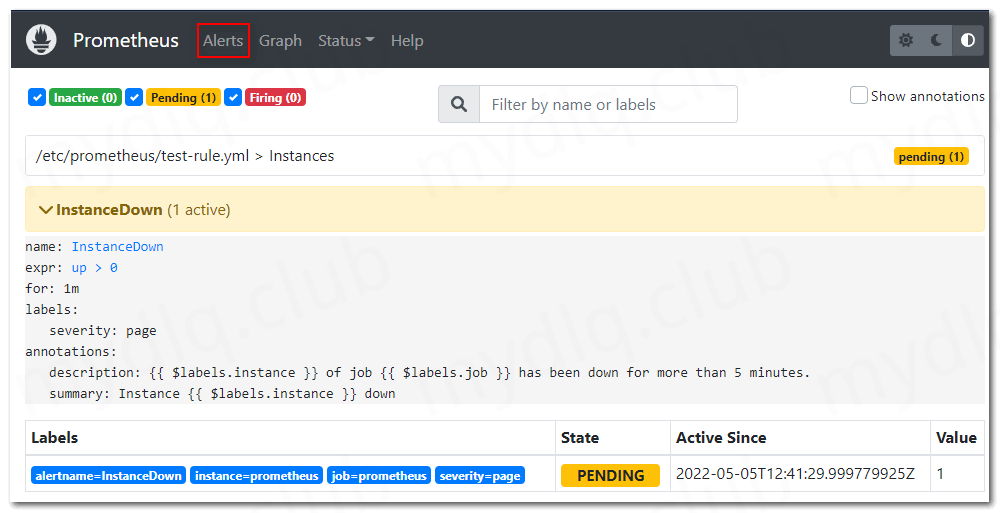1000x513 pixels.
Task: Select the browser theme gear icon
Action: tap(906, 40)
